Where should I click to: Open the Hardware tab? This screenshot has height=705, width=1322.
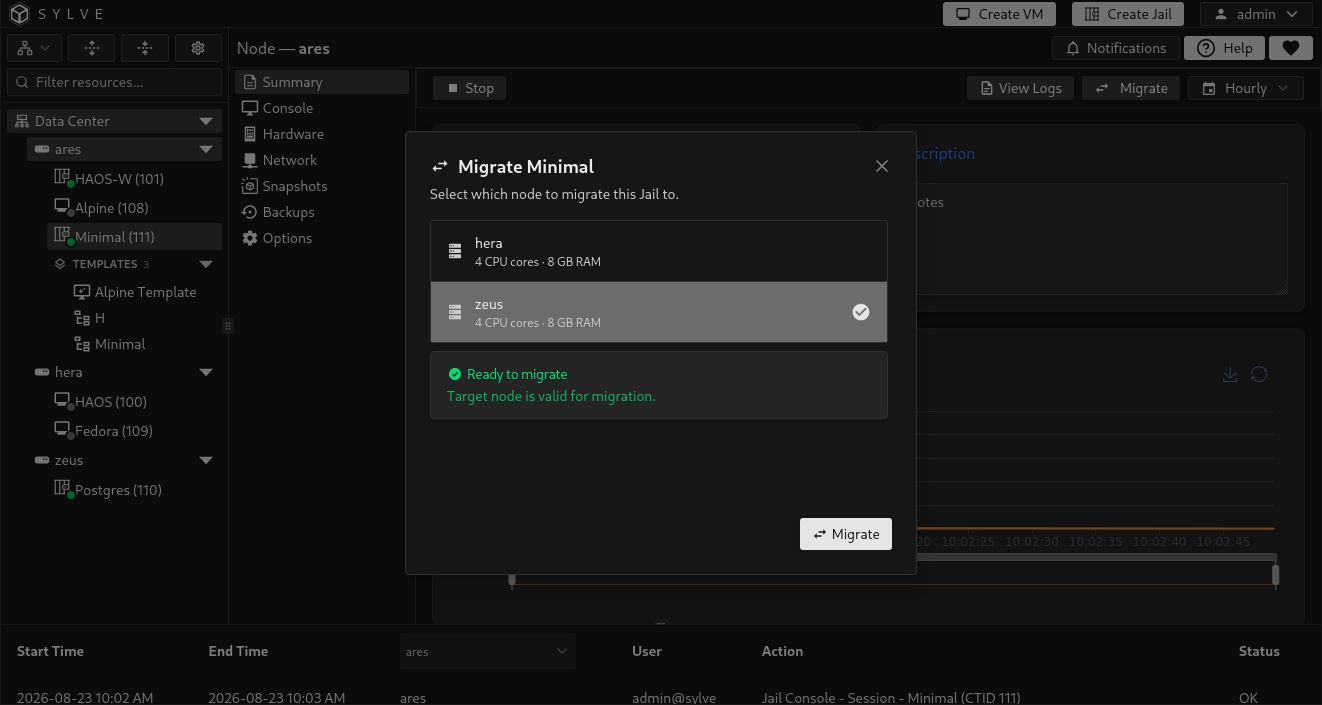(322, 134)
